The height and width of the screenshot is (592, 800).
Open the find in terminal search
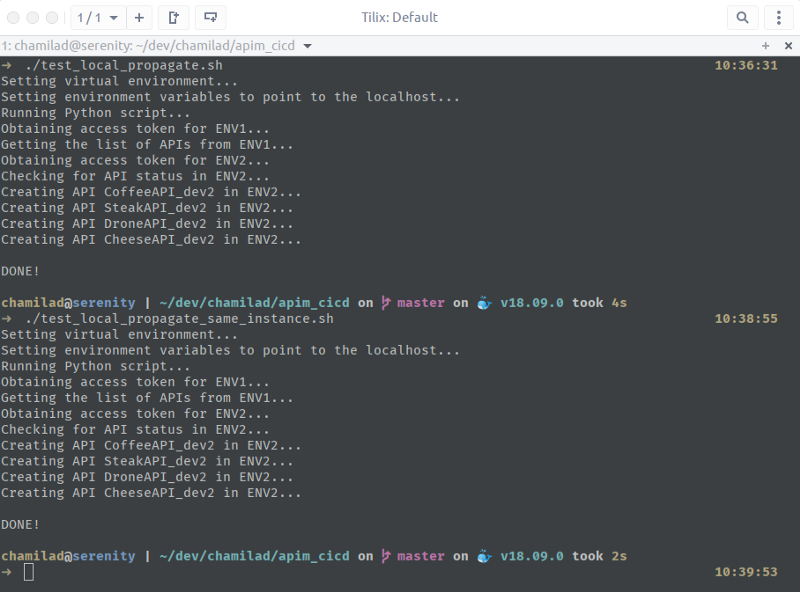tap(742, 18)
